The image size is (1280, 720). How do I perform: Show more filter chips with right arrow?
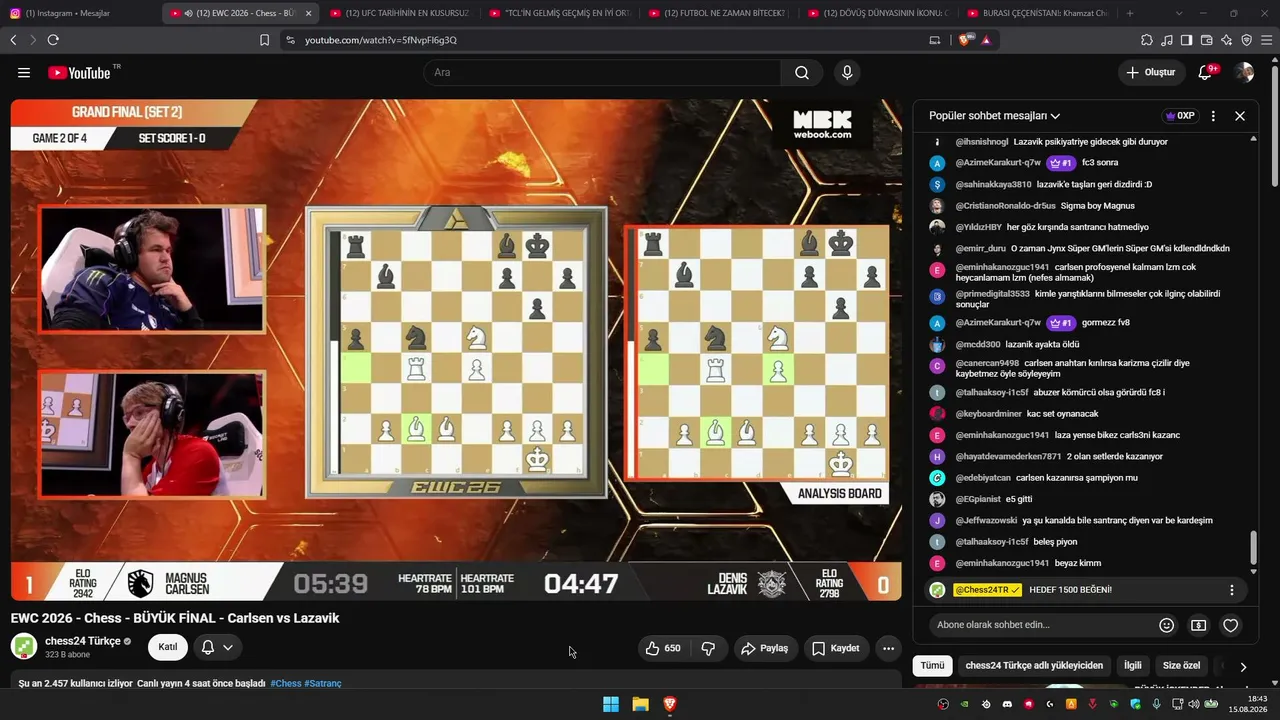[1243, 667]
